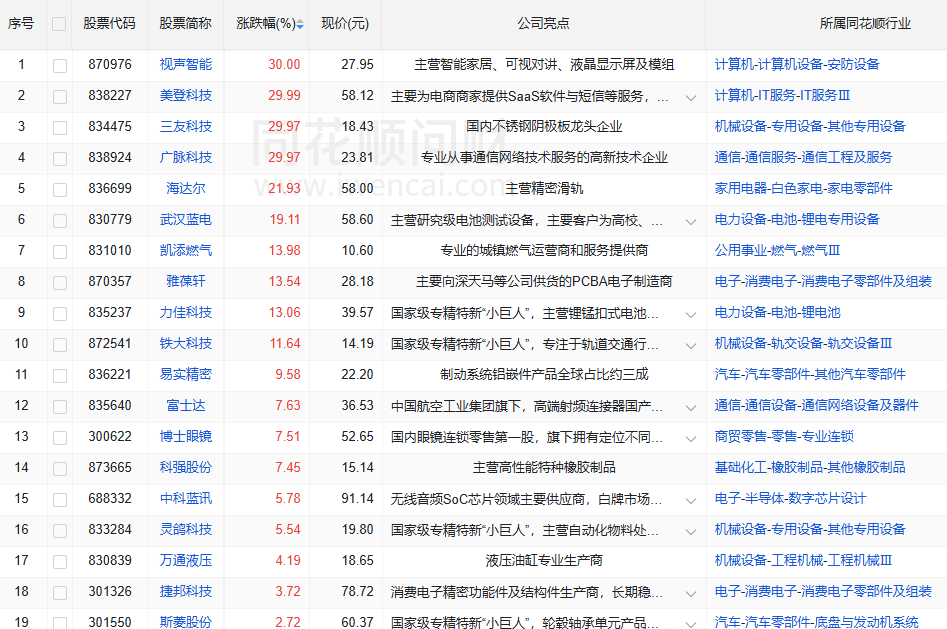This screenshot has width=947, height=629.
Task: Click the 所属同花顺行业 column header
Action: [865, 24]
